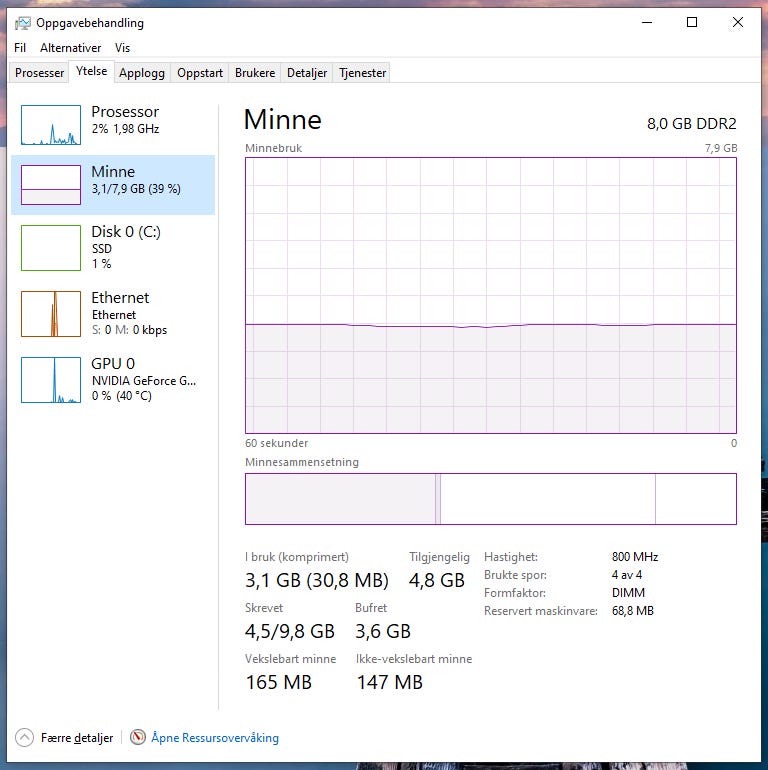Switch to the Applogg tab
This screenshot has height=770, width=768.
[142, 73]
